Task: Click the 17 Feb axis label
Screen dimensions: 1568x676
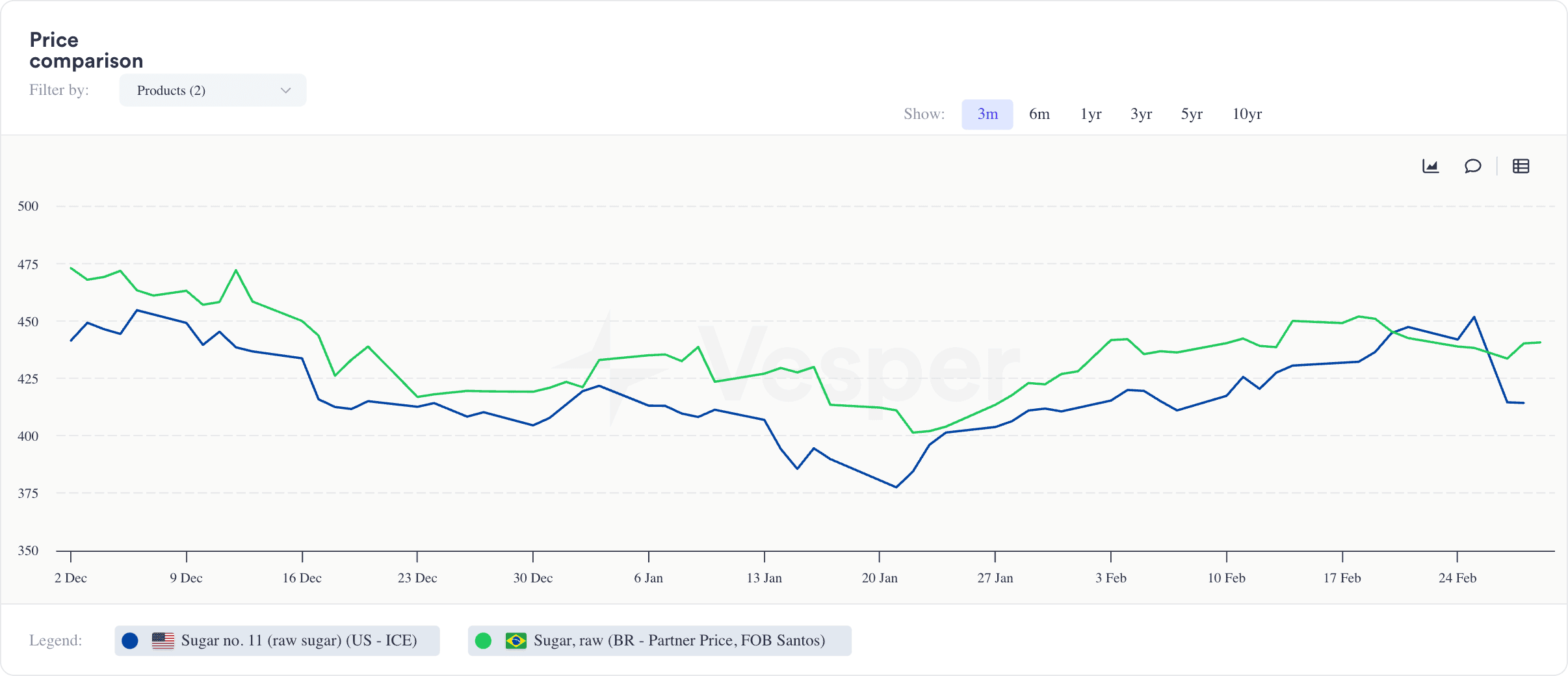Action: pos(1342,578)
